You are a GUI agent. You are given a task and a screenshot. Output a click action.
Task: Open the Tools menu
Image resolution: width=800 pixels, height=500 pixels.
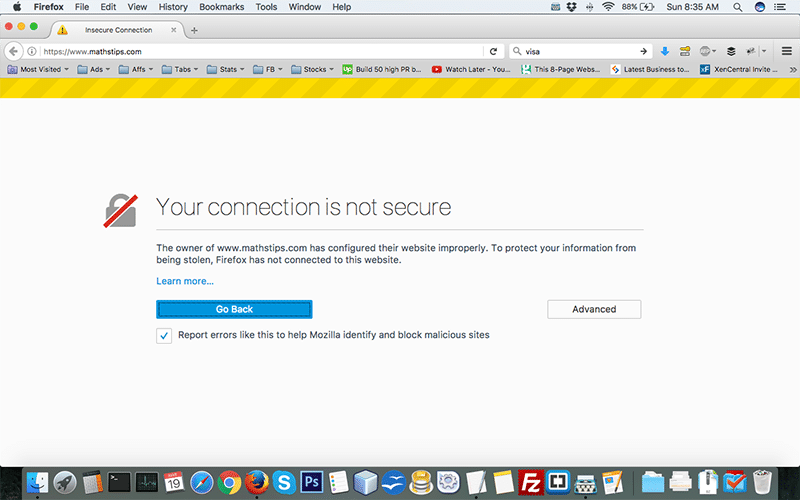tap(266, 7)
